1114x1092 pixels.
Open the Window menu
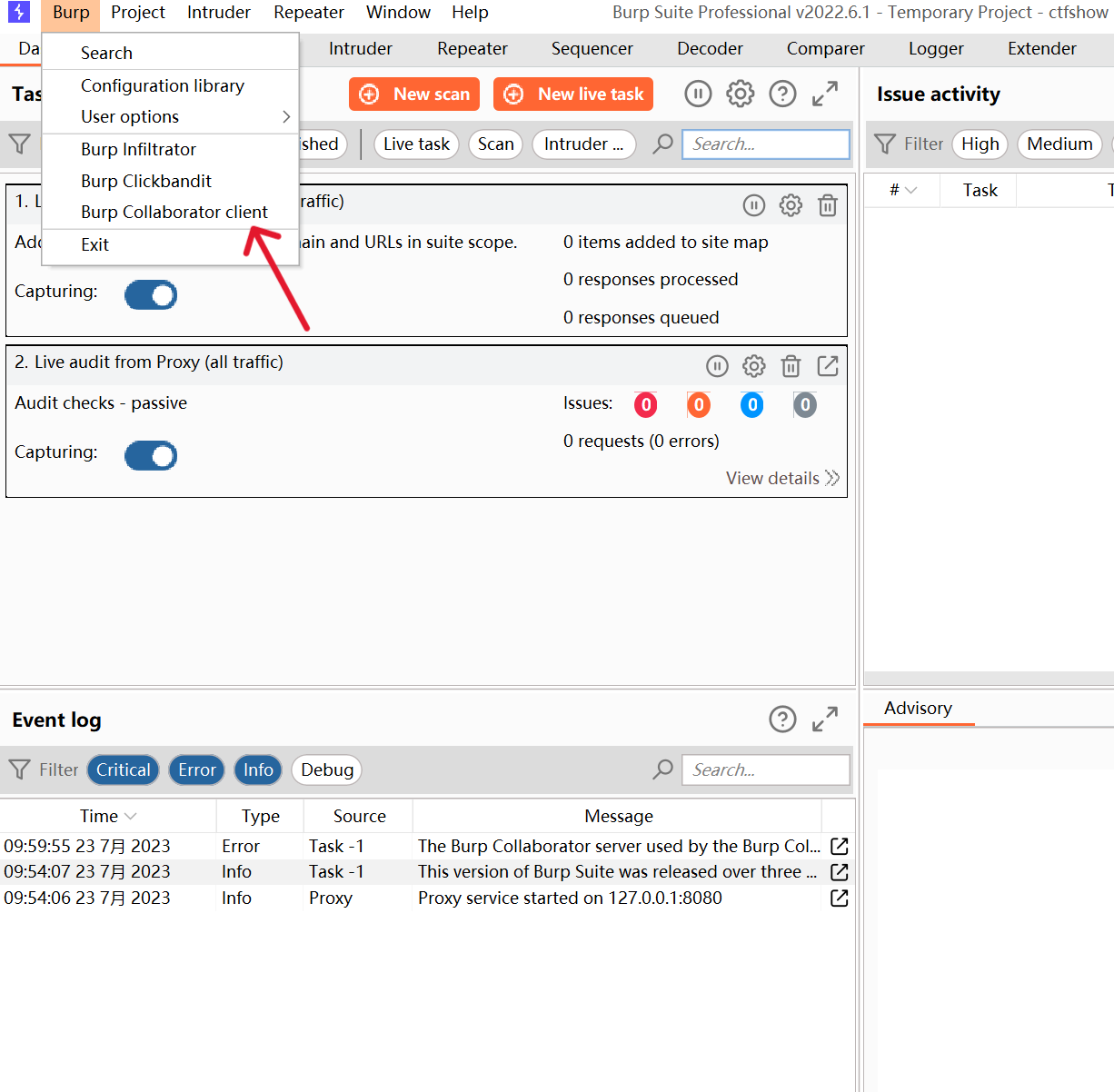coord(398,13)
